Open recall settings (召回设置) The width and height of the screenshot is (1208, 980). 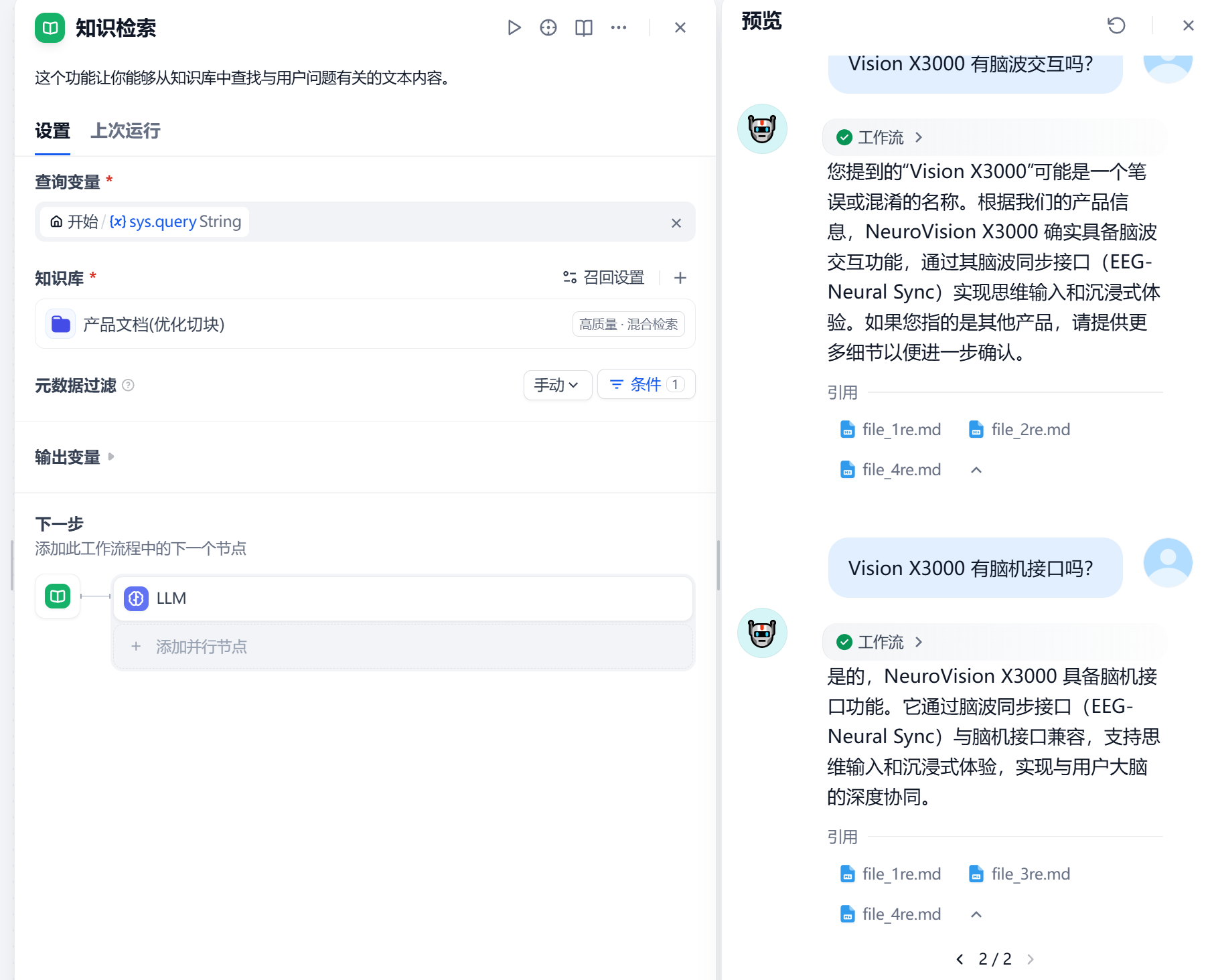(x=604, y=278)
